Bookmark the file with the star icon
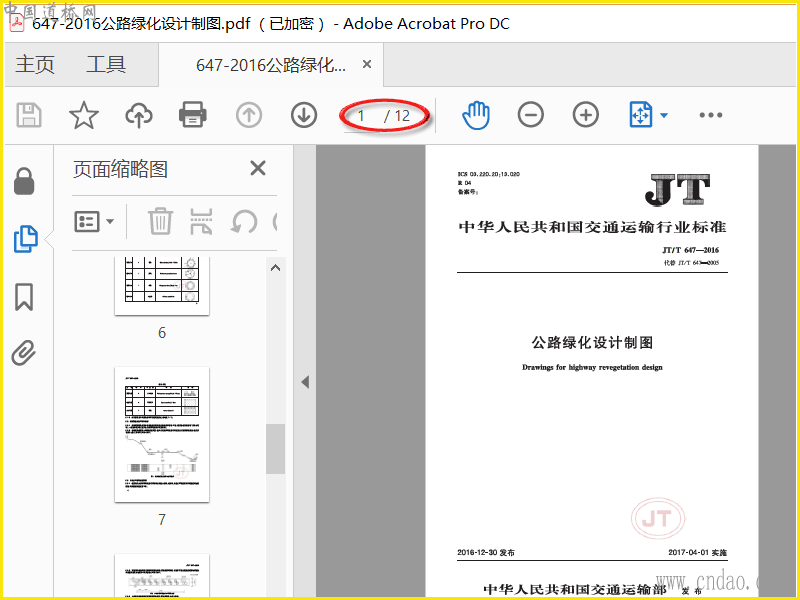 84,115
